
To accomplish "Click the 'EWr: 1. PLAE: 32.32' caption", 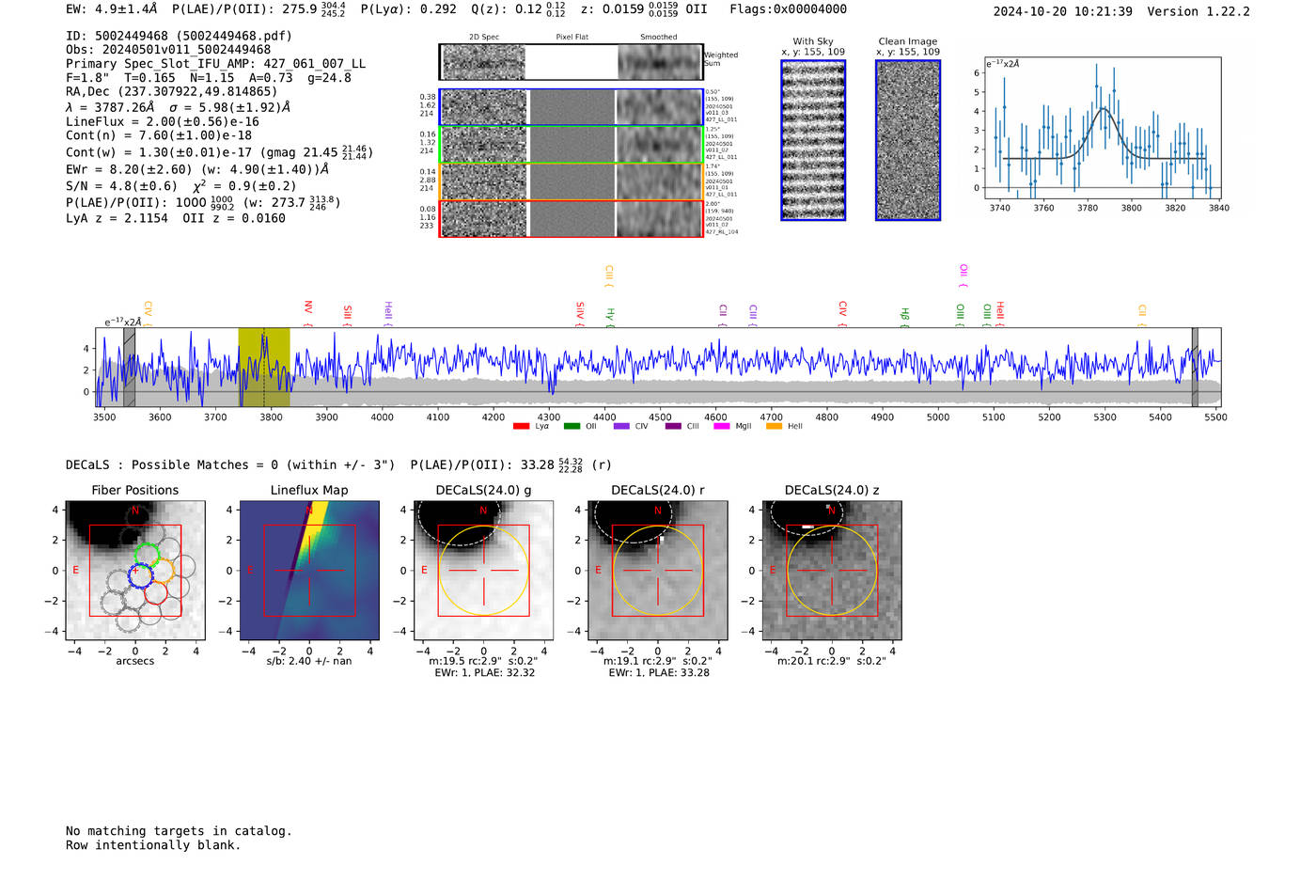I will pos(484,673).
